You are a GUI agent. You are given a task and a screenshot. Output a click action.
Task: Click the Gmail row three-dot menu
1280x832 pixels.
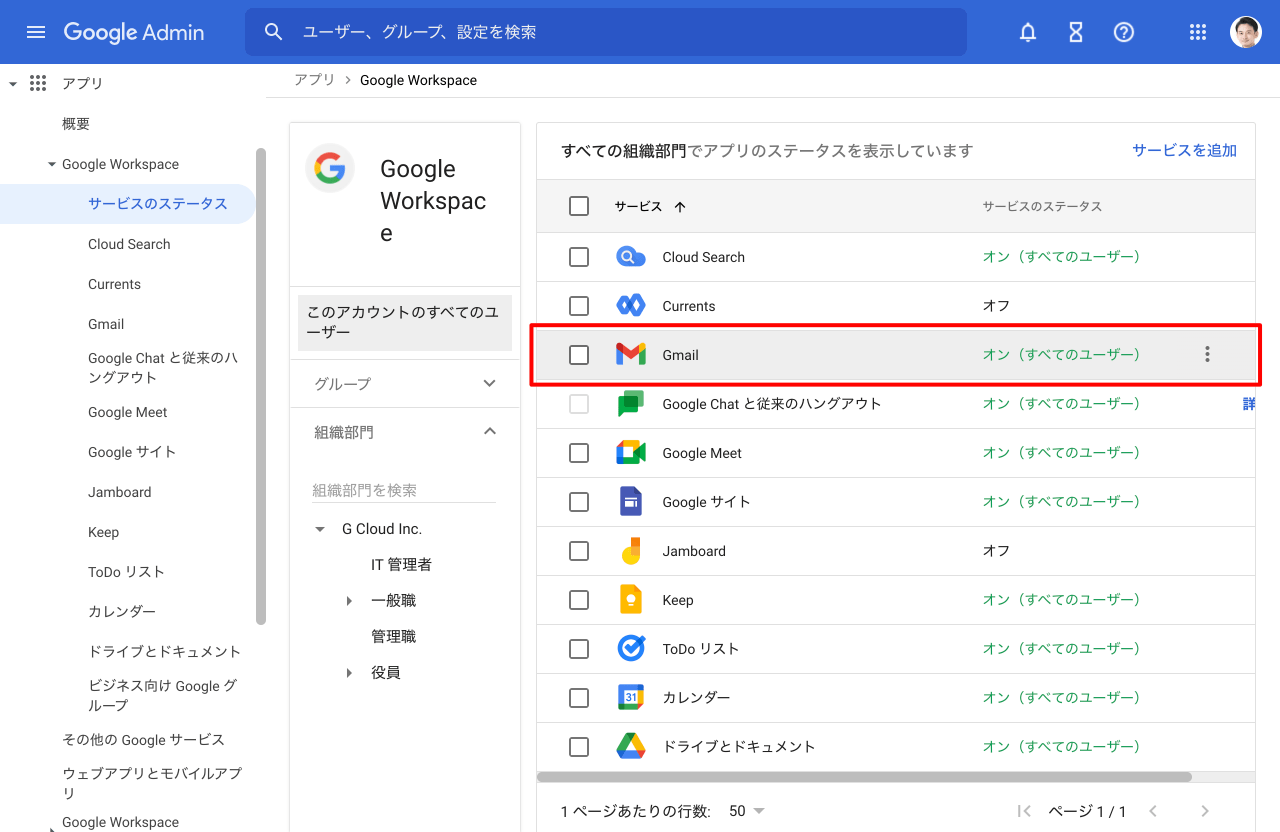tap(1207, 354)
